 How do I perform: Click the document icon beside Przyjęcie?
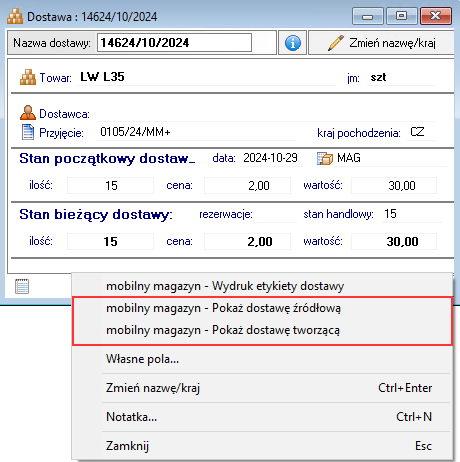click(x=28, y=132)
